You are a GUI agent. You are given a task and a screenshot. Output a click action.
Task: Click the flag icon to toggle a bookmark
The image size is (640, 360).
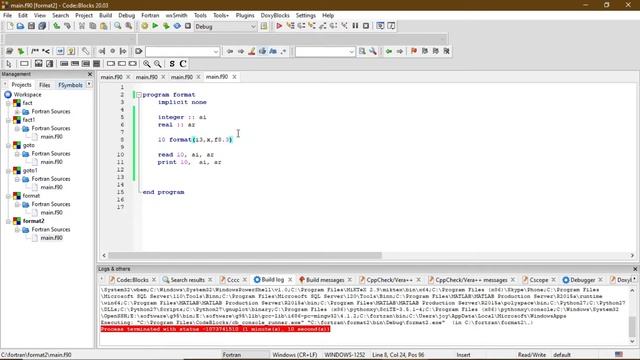[414, 51]
